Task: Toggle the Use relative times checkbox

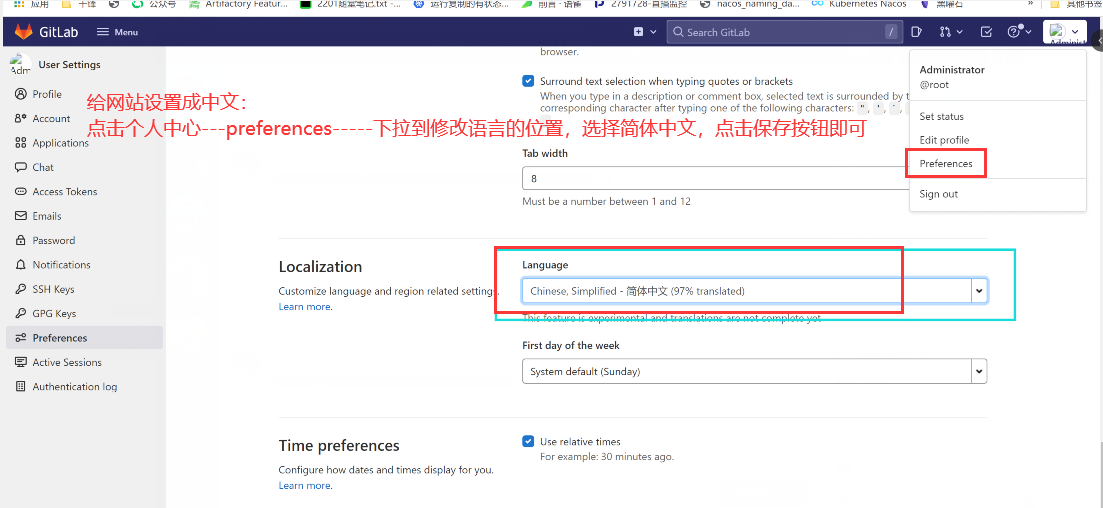Action: 528,442
